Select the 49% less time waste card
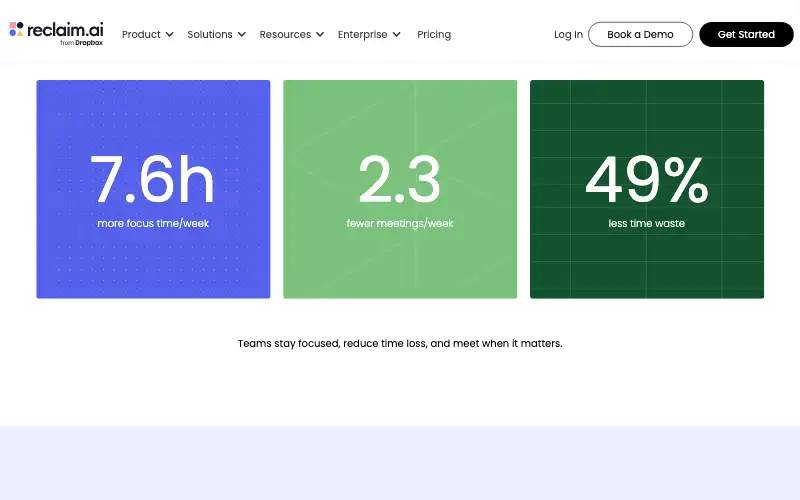Screen dimensions: 800x500 pyautogui.click(x=647, y=189)
